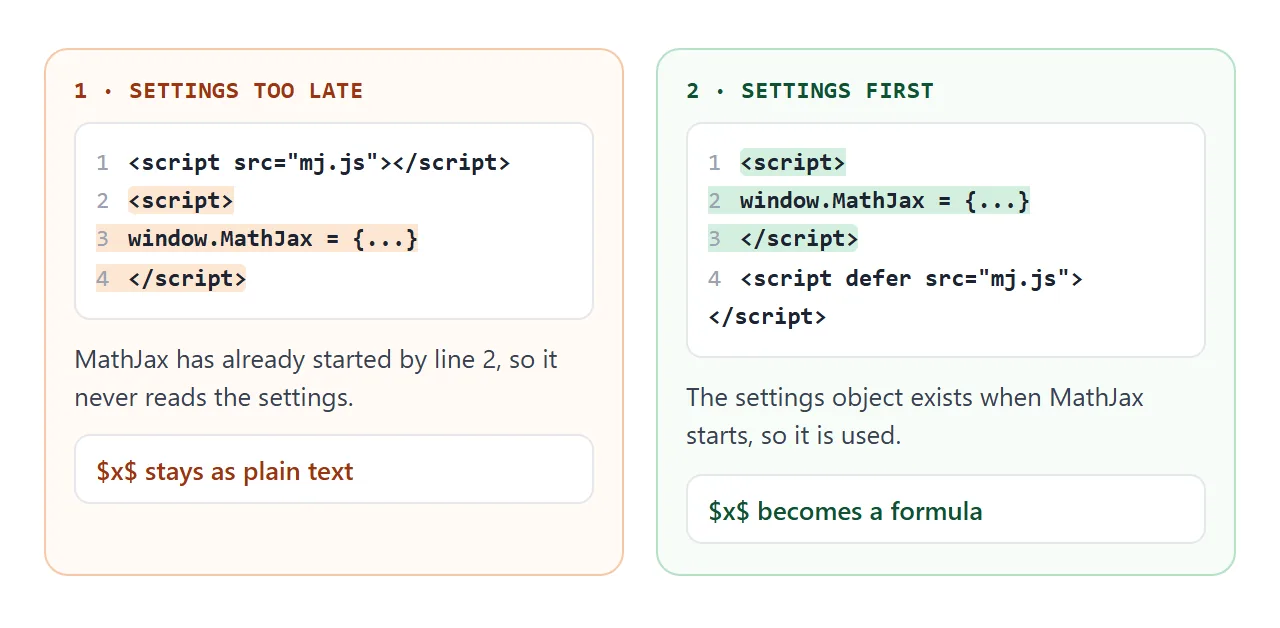Click the '1 · SETTINGS TOO LATE' heading
This screenshot has width=1280, height=628.
pyautogui.click(x=218, y=91)
